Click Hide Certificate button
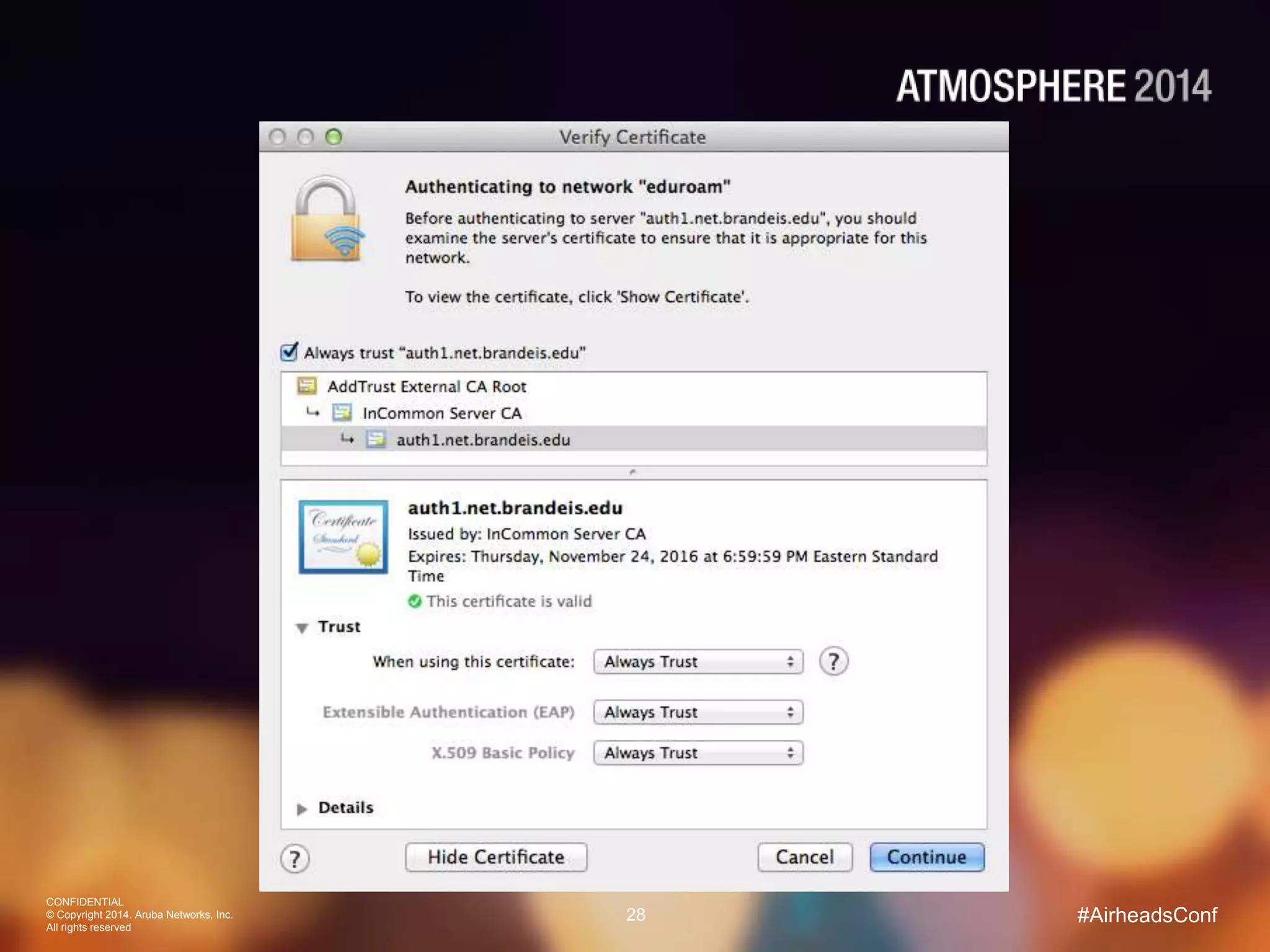 click(496, 857)
